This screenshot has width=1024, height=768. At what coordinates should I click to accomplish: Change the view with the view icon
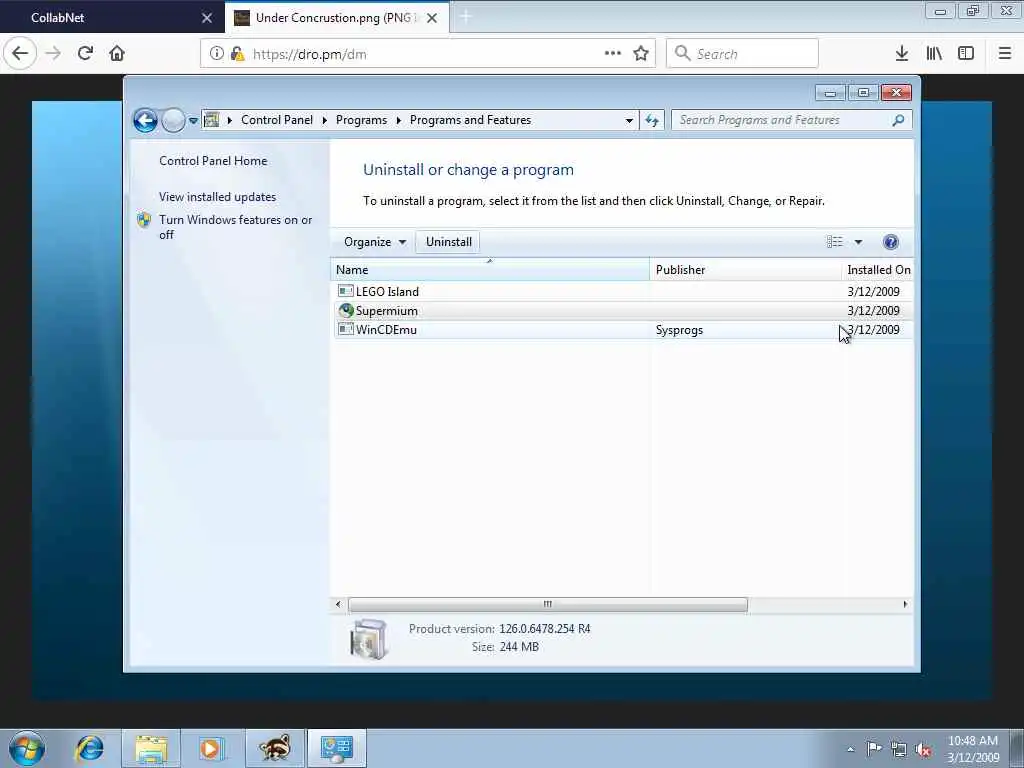834,242
